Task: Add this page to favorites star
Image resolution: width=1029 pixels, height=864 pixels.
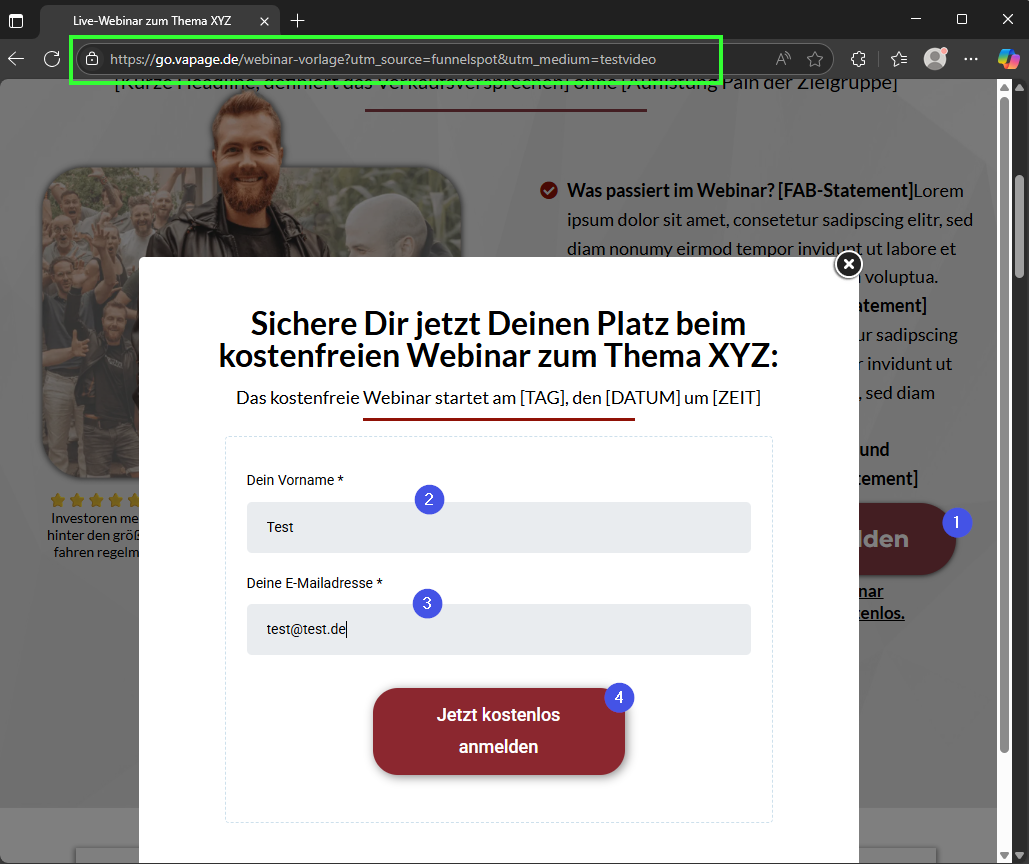Action: pos(815,59)
